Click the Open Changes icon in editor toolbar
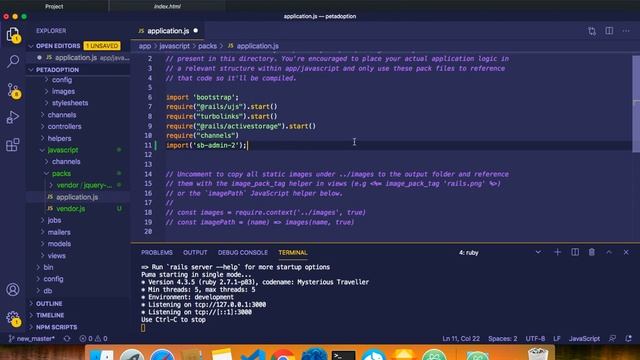 point(592,31)
